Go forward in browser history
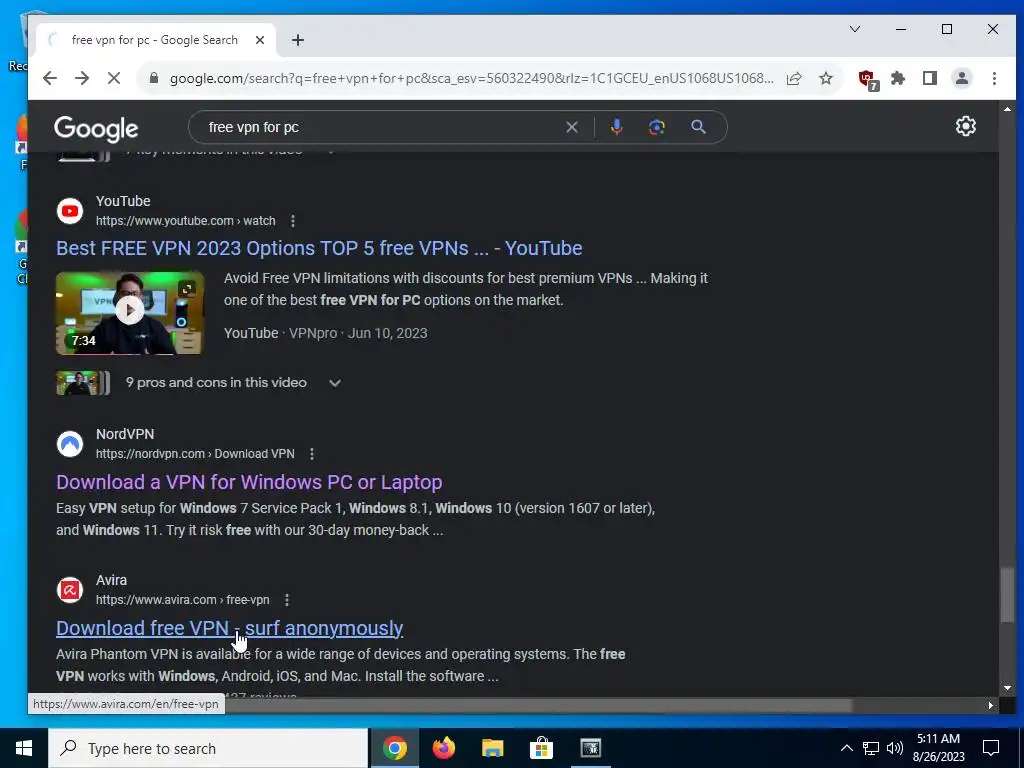The width and height of the screenshot is (1024, 768). click(x=82, y=78)
